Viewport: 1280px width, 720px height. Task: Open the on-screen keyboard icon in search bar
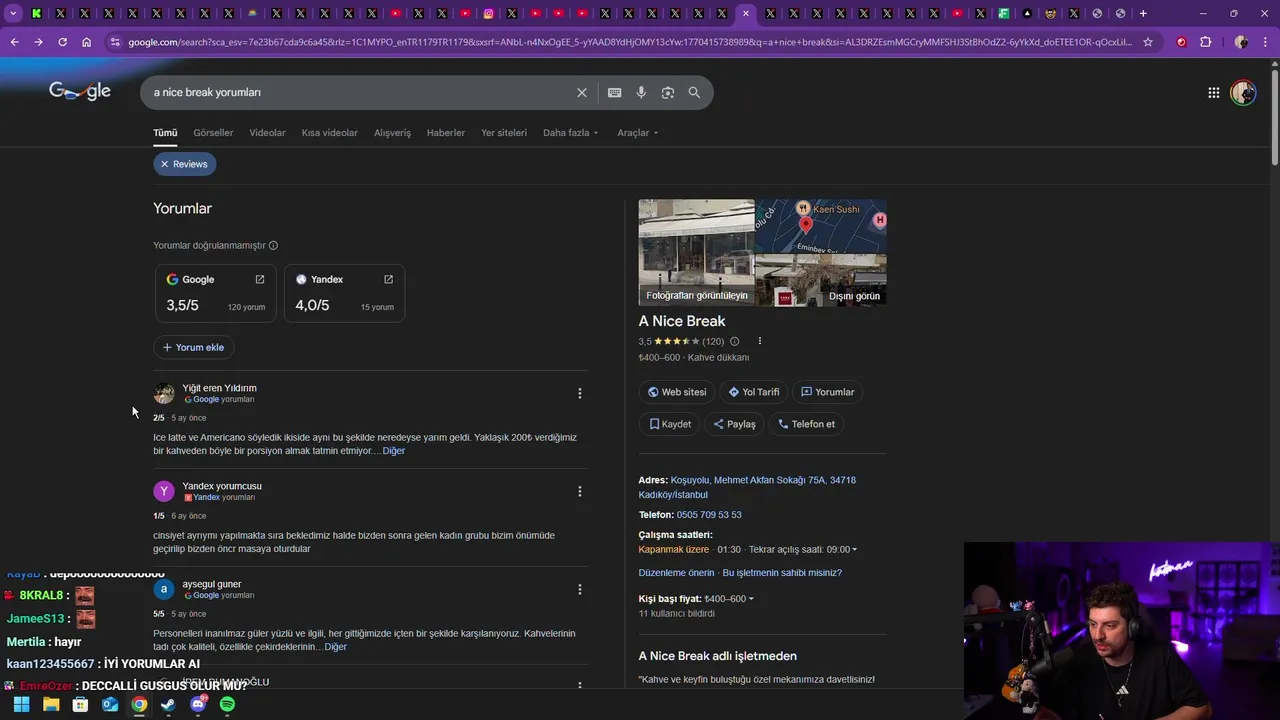tap(614, 92)
